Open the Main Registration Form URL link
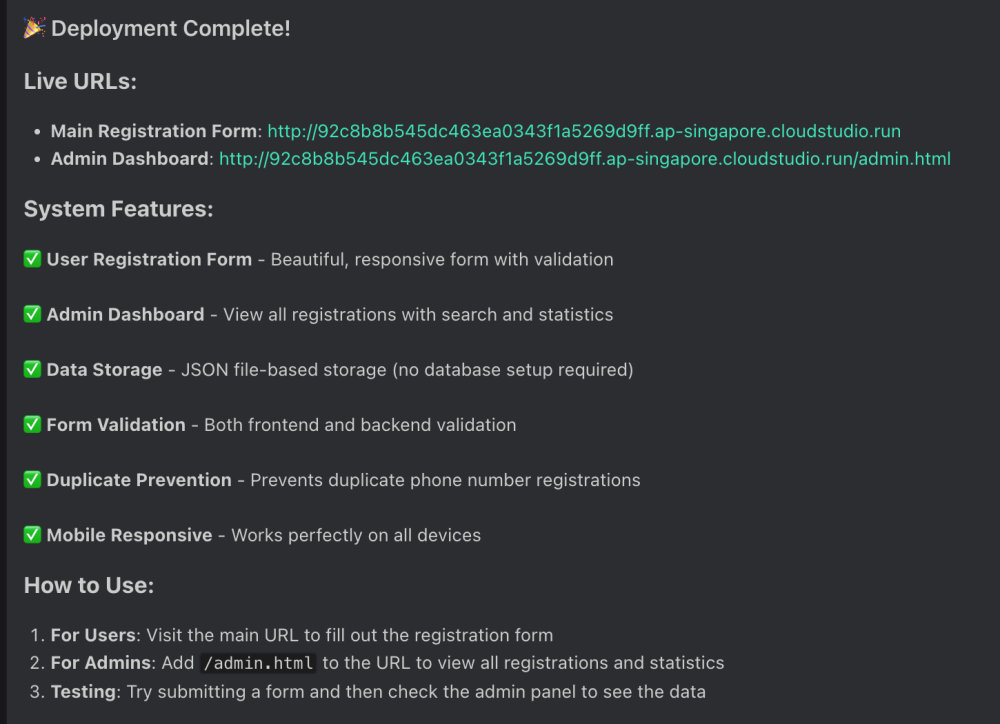Screen dimensions: 1000x724 (584, 131)
